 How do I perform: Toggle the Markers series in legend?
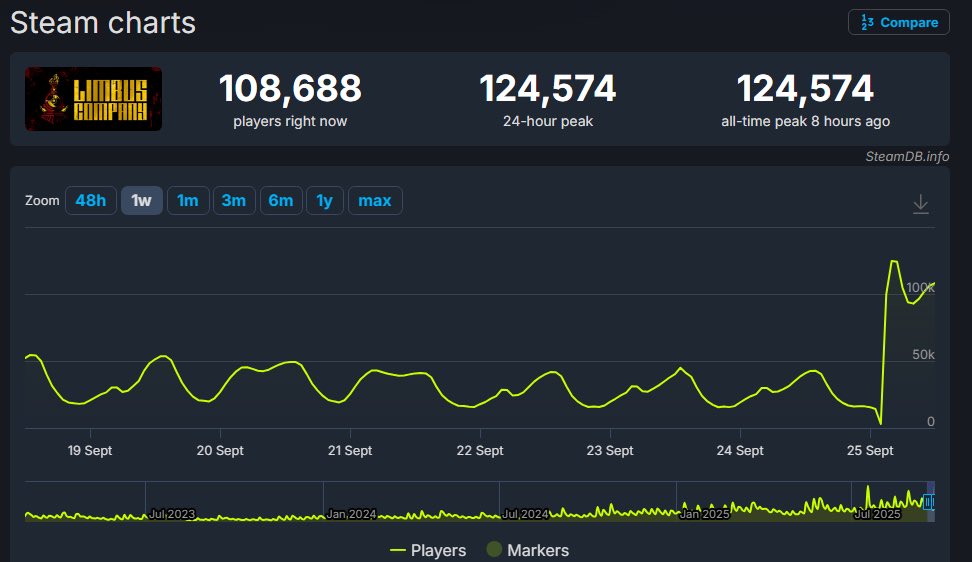tap(527, 550)
